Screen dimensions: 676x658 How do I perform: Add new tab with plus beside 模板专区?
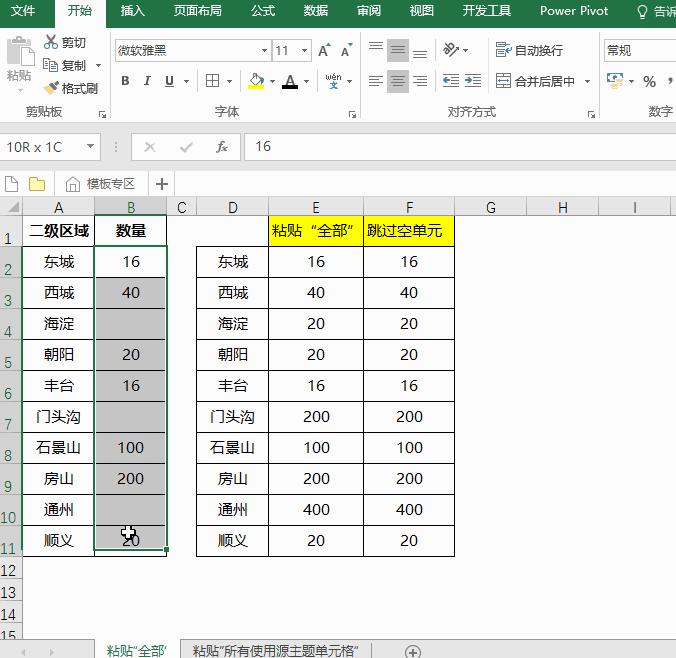[x=162, y=184]
